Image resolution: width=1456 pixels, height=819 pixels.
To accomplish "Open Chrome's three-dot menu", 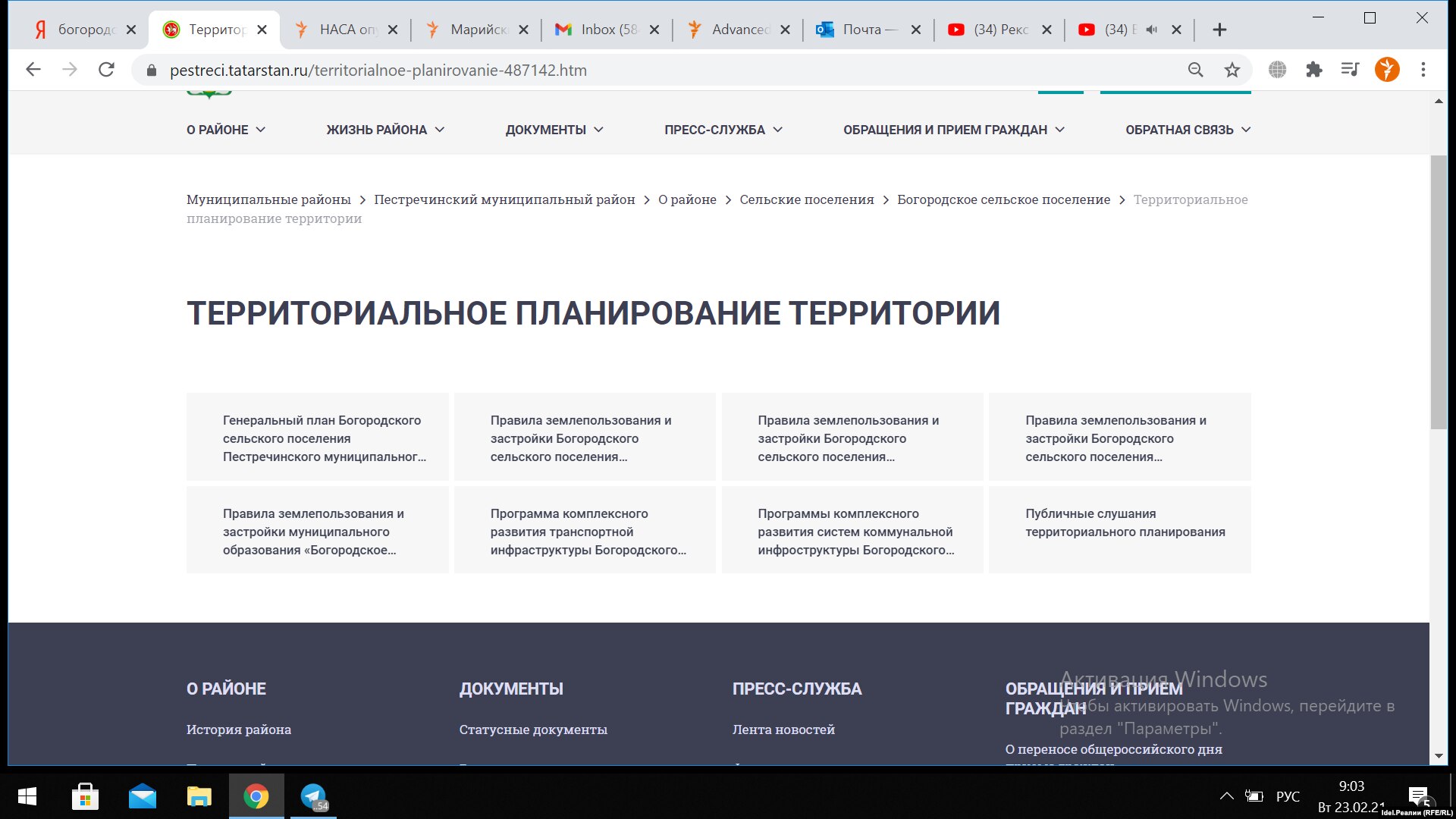I will (x=1423, y=70).
